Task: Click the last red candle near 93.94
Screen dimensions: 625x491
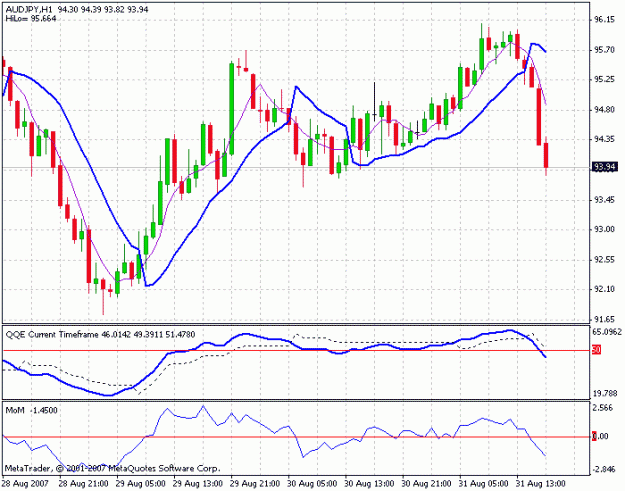Action: (x=546, y=155)
